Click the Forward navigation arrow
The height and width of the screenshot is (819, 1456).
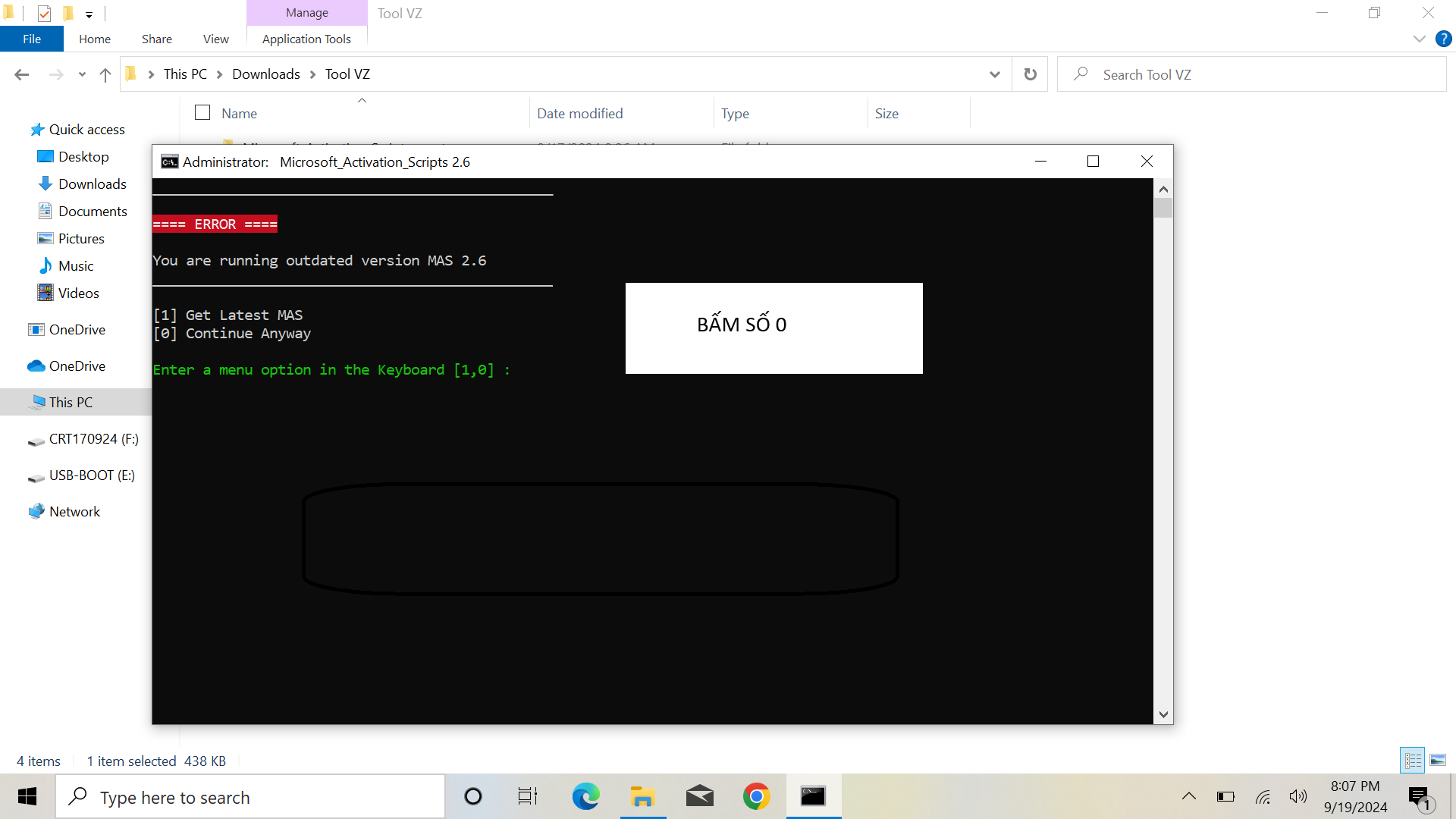56,74
